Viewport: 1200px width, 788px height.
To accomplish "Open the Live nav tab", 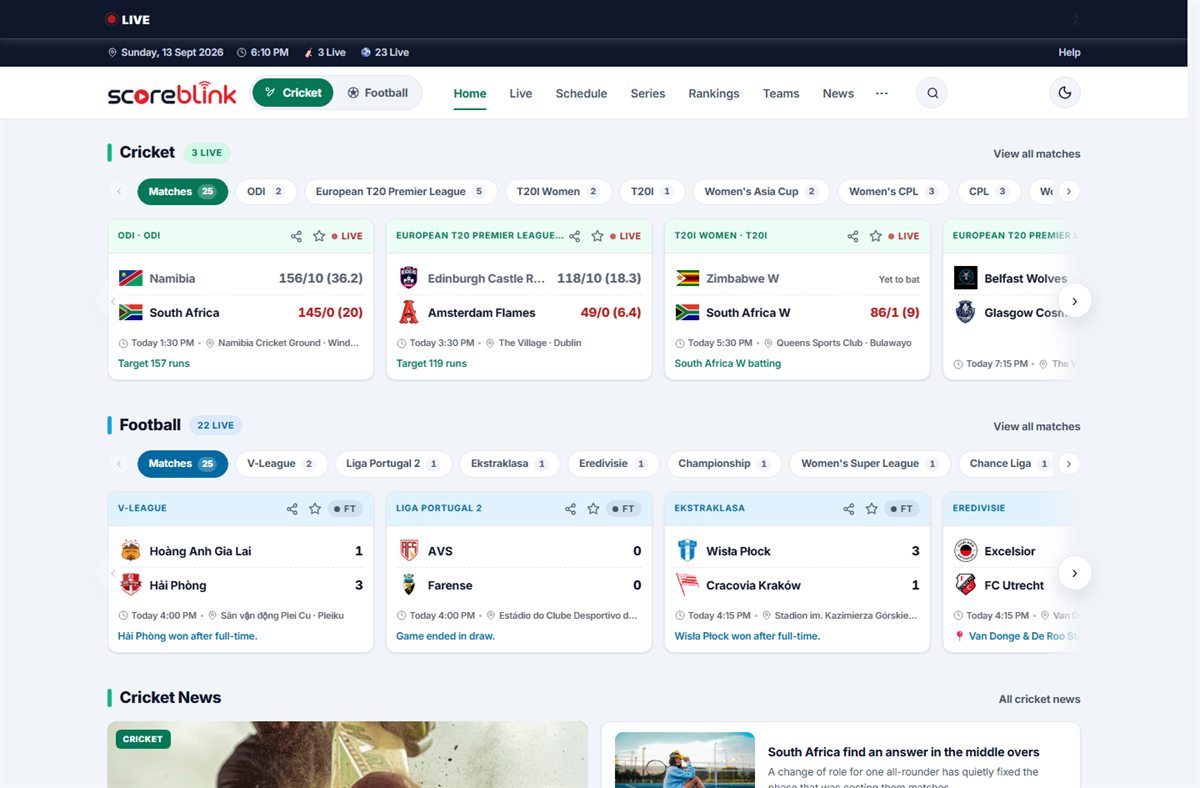I will coord(521,93).
